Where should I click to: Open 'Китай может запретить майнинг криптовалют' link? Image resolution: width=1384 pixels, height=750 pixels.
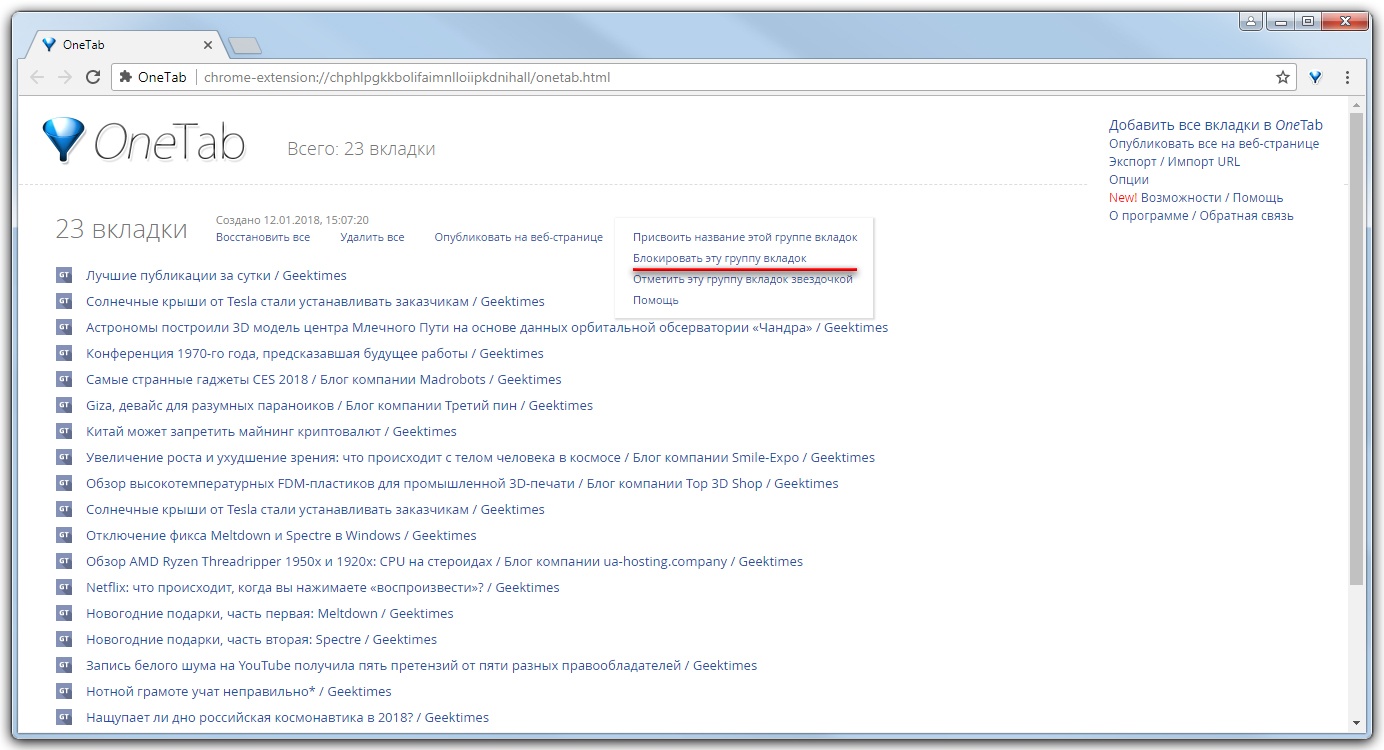tap(271, 431)
